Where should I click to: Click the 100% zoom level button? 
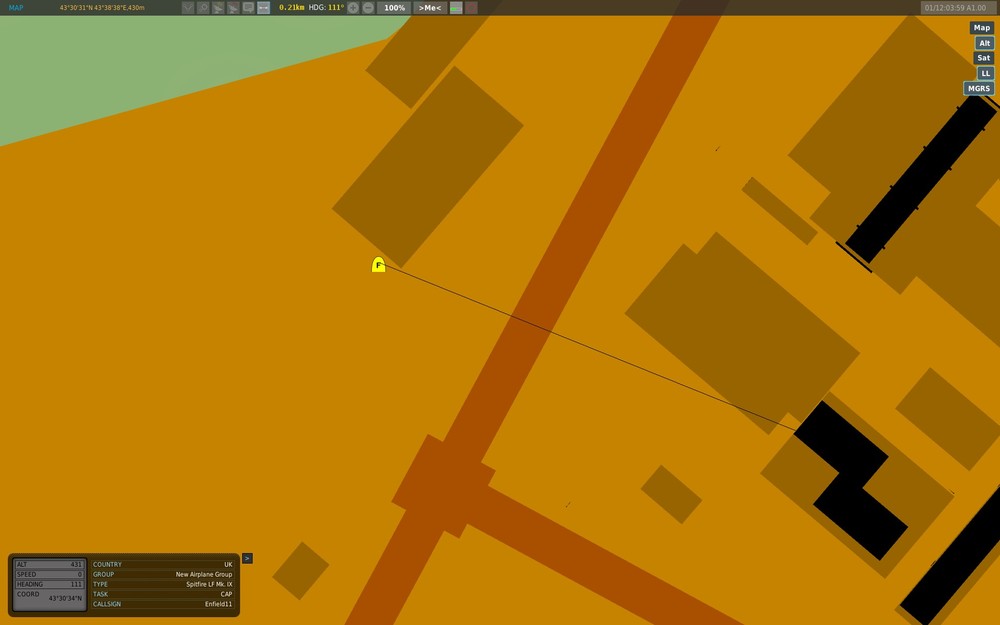point(394,8)
